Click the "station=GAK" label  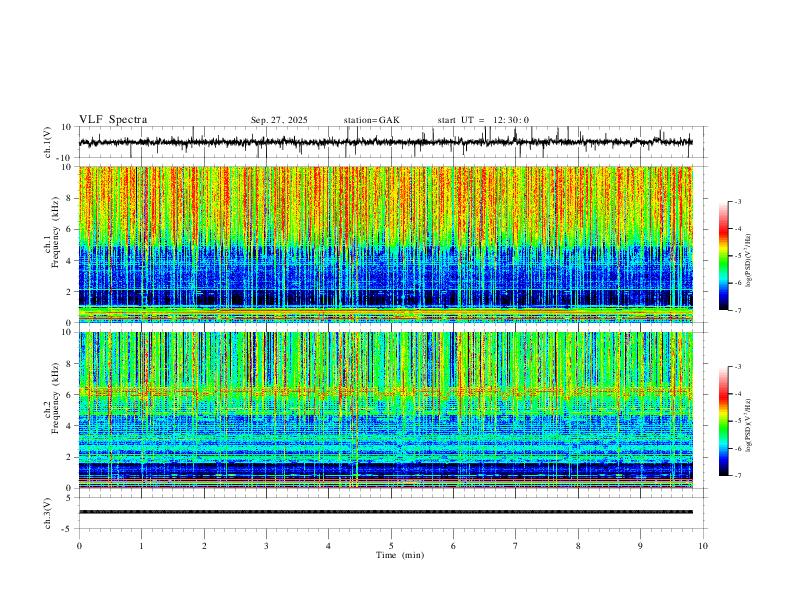coord(372,120)
